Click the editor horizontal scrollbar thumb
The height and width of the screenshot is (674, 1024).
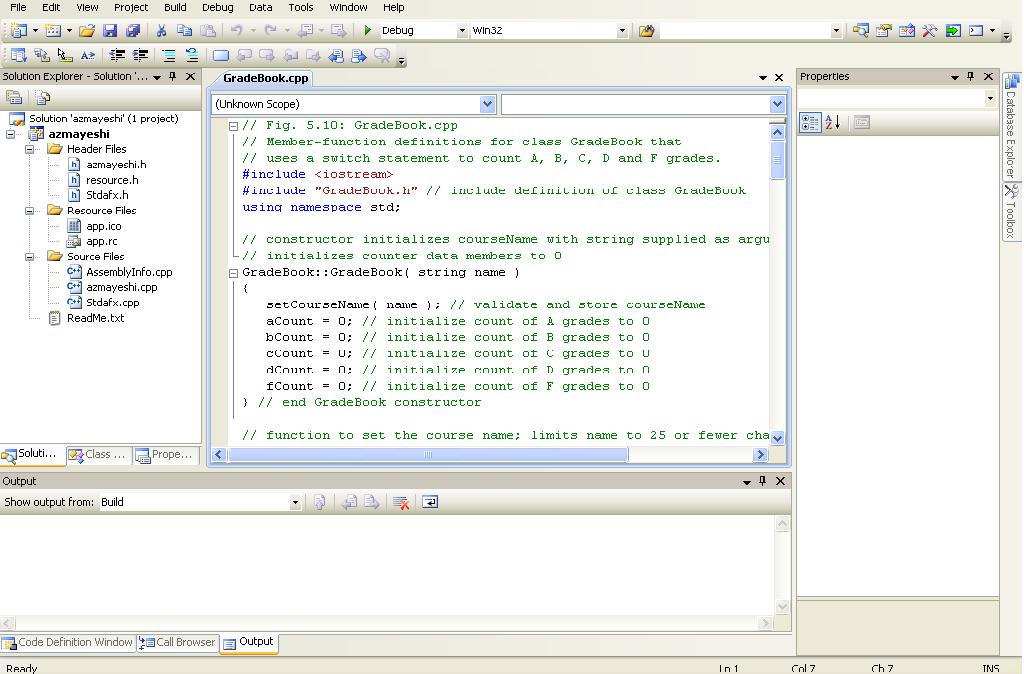pyautogui.click(x=428, y=455)
